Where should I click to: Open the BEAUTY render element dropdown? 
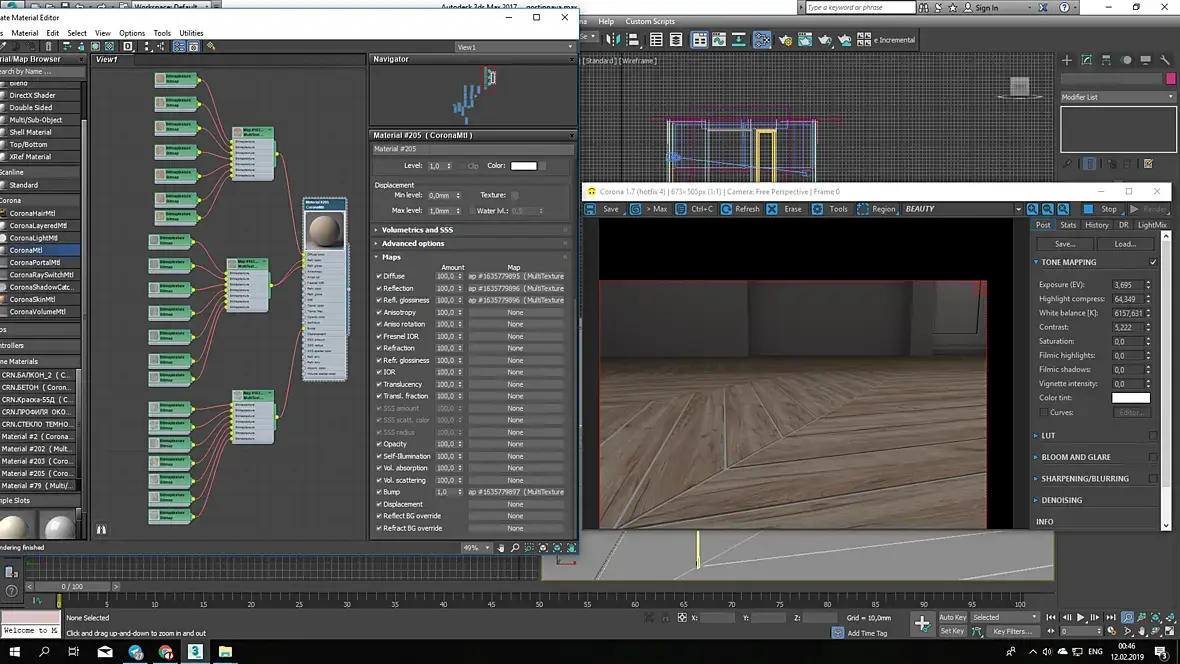coord(962,209)
